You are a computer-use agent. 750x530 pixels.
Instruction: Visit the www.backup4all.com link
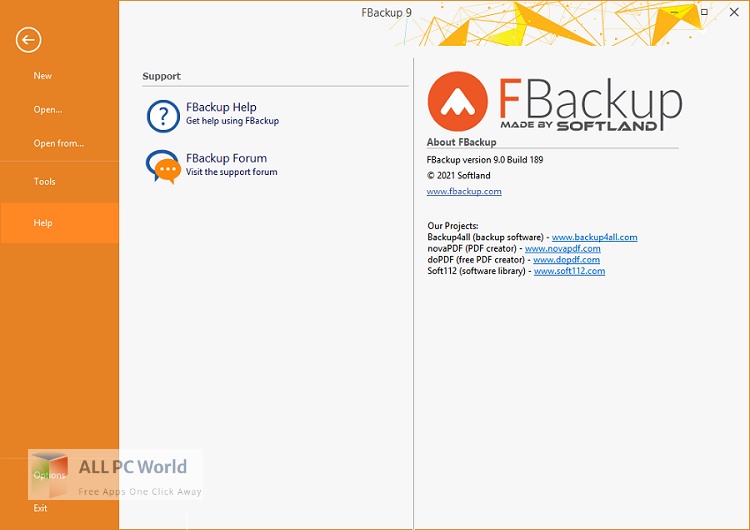click(x=594, y=237)
